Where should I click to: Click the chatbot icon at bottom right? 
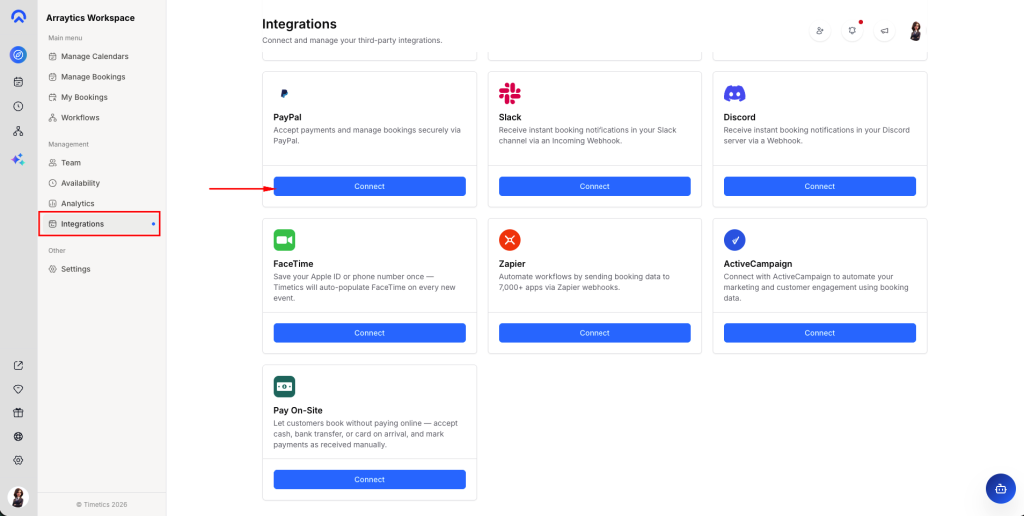1000,488
